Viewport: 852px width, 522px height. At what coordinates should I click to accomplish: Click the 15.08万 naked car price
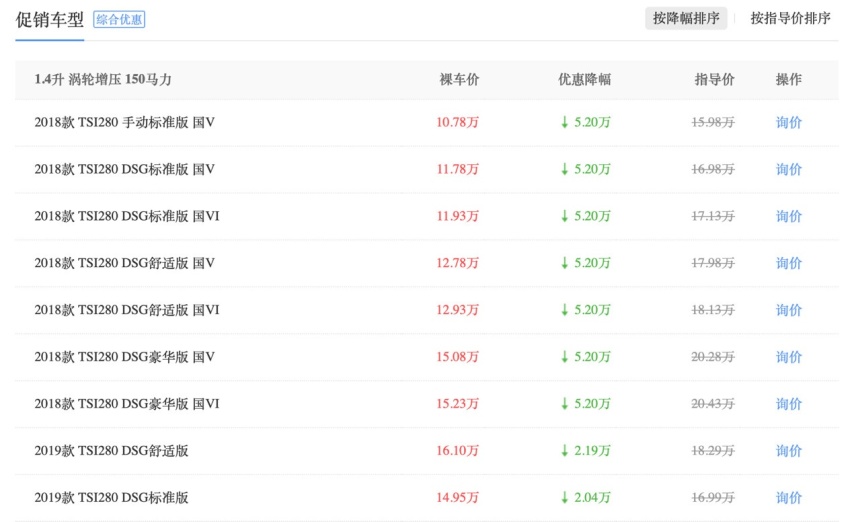point(458,357)
